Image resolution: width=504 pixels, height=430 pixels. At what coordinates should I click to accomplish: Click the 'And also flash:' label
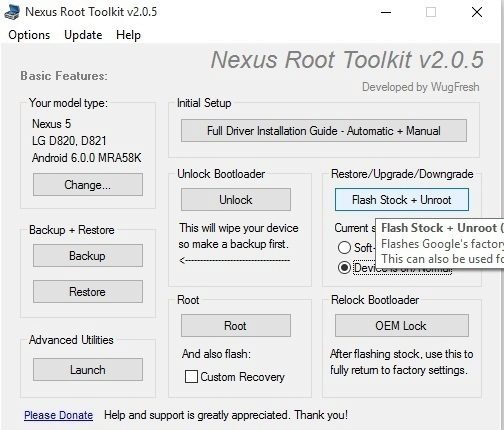click(x=216, y=354)
